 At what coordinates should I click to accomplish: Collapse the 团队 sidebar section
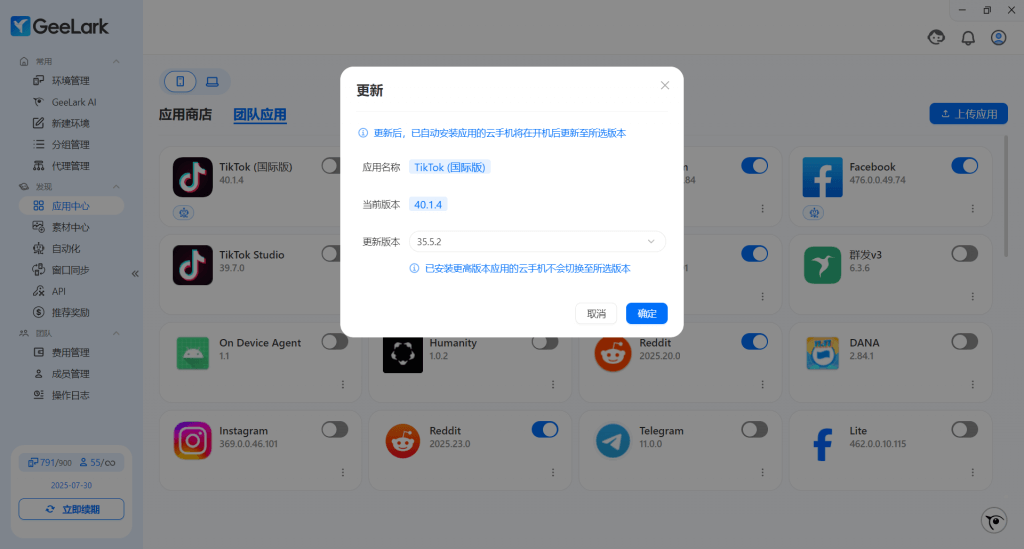pyautogui.click(x=116, y=333)
